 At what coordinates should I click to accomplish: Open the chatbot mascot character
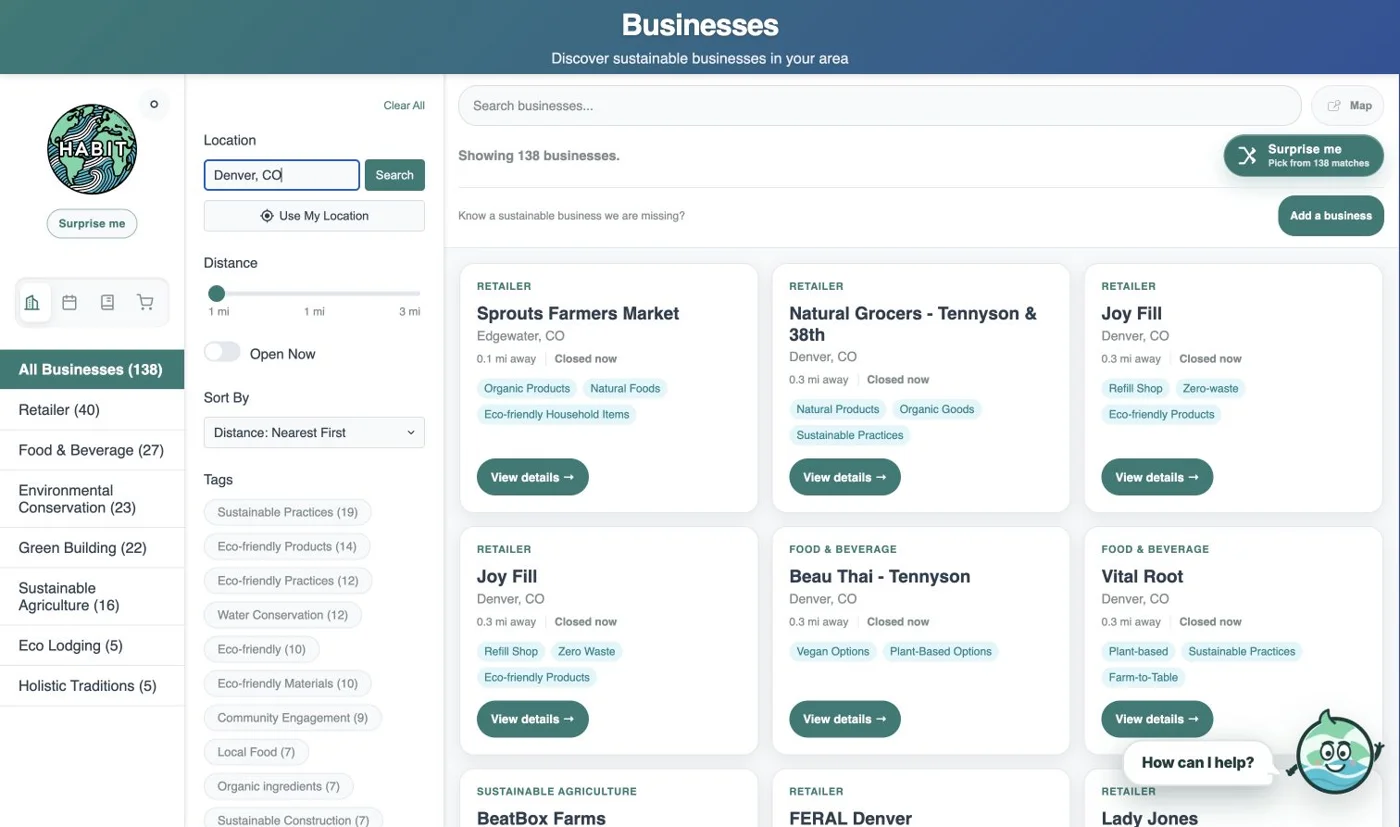pos(1335,755)
